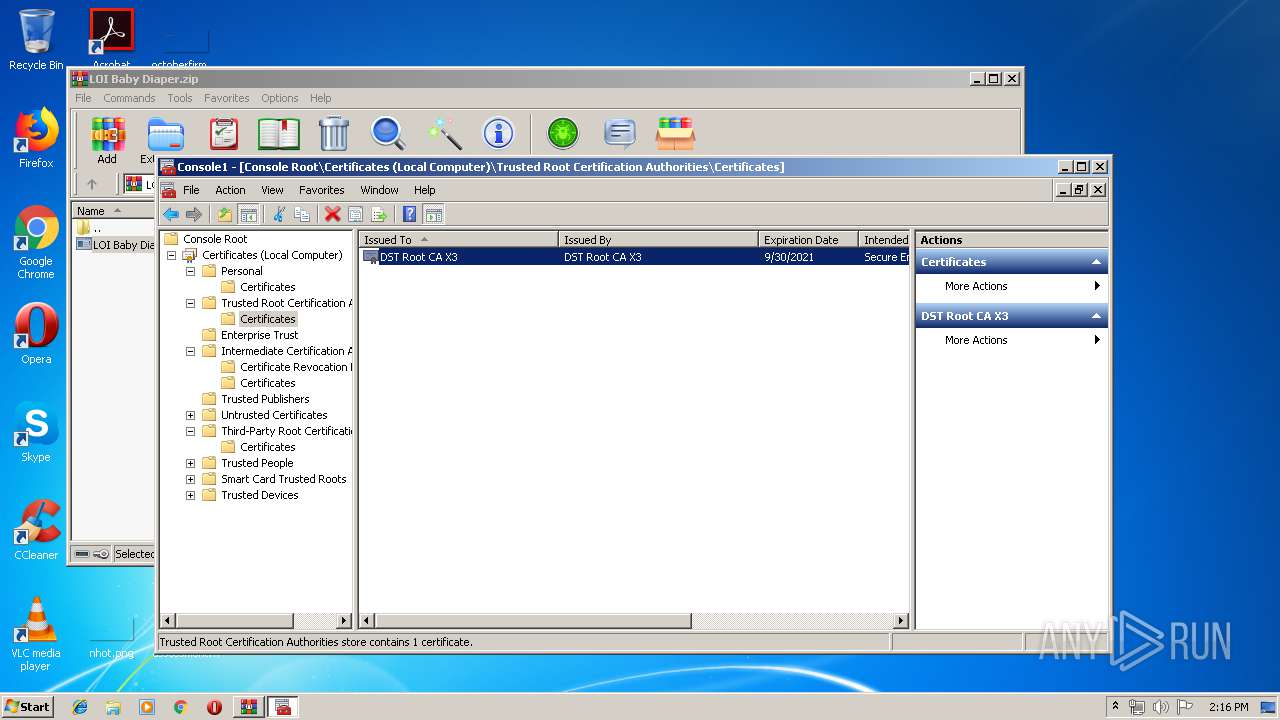Viewport: 1280px width, 720px height.
Task: Click the Comment icon in WinRAR toolbar
Action: tap(620, 133)
